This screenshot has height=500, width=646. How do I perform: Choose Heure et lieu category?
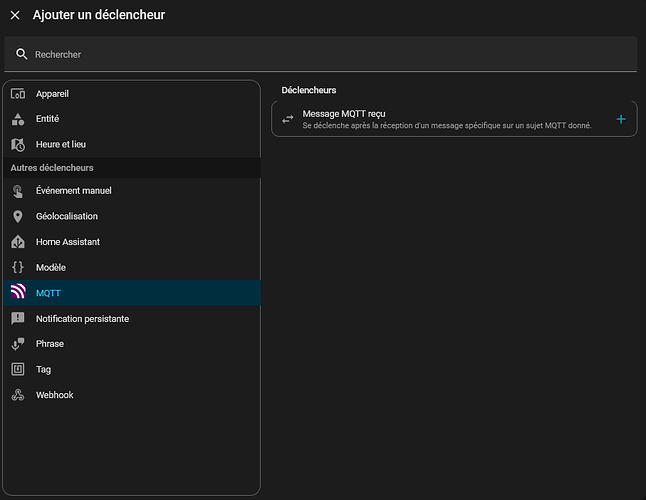pos(60,144)
